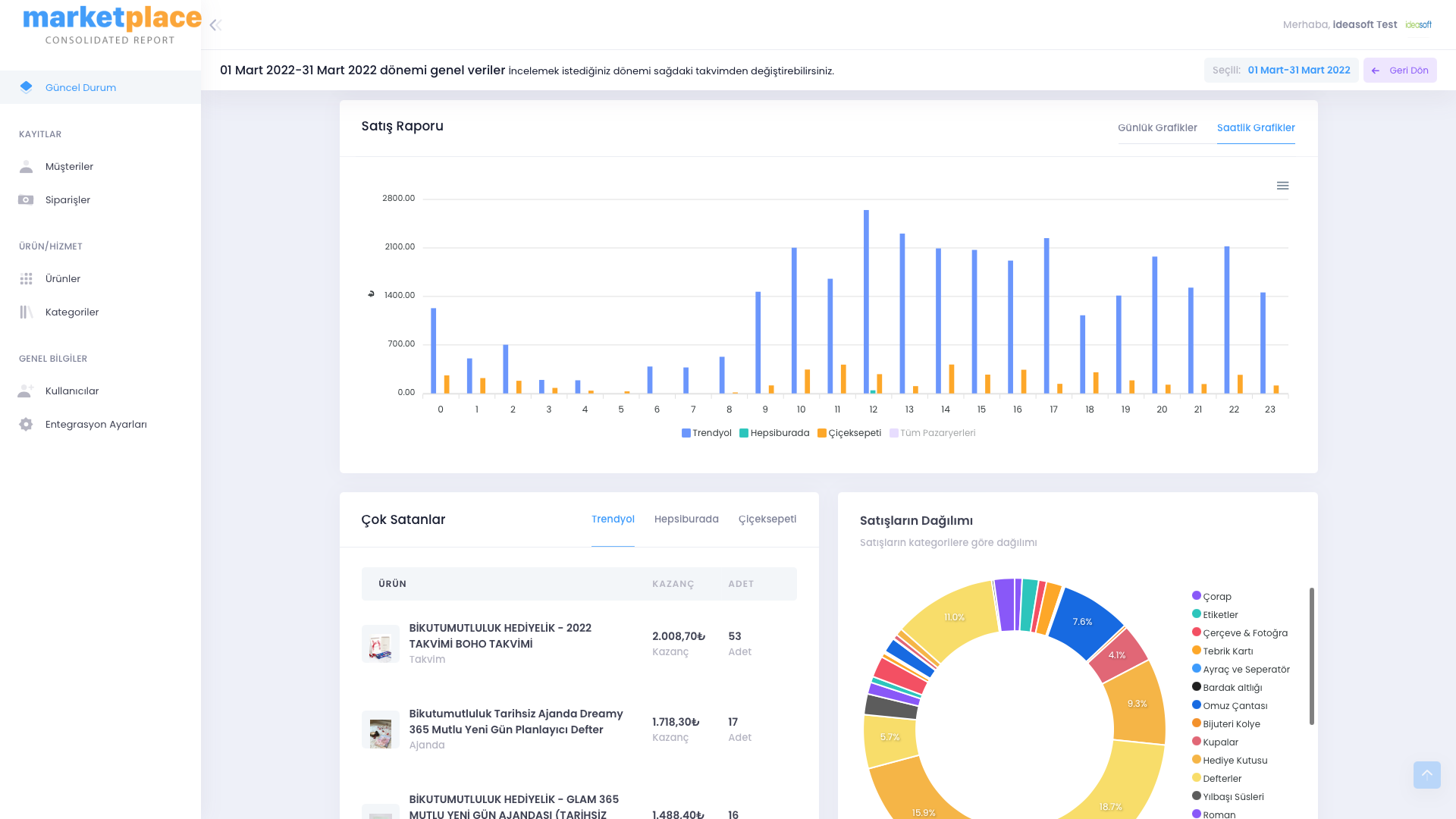Viewport: 1456px width, 819px height.
Task: Open Güncel Durum menu item
Action: [x=100, y=87]
